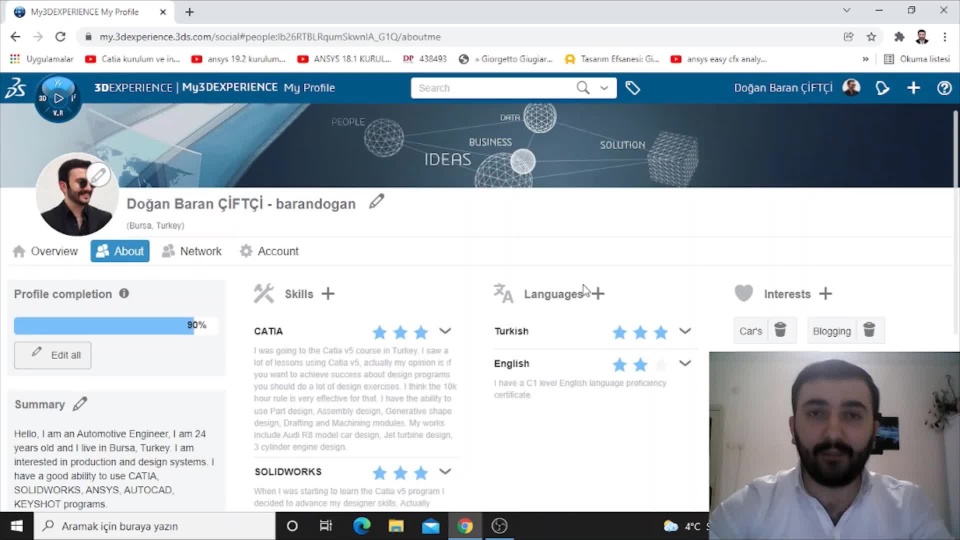Screen dimensions: 960x540
Task: Delete the Car's interest trash icon
Action: 780,330
